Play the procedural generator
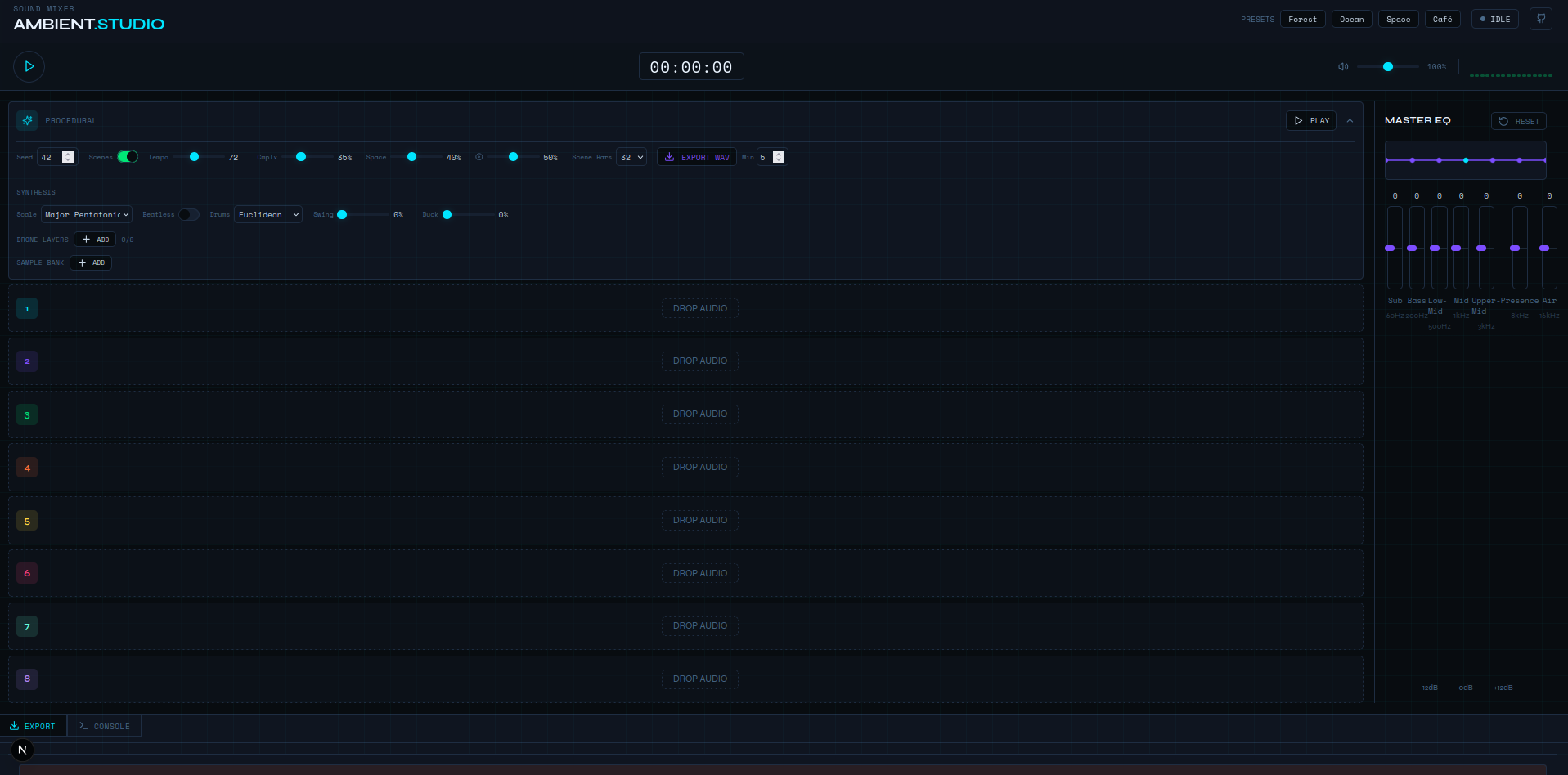The height and width of the screenshot is (775, 1568). click(1311, 120)
